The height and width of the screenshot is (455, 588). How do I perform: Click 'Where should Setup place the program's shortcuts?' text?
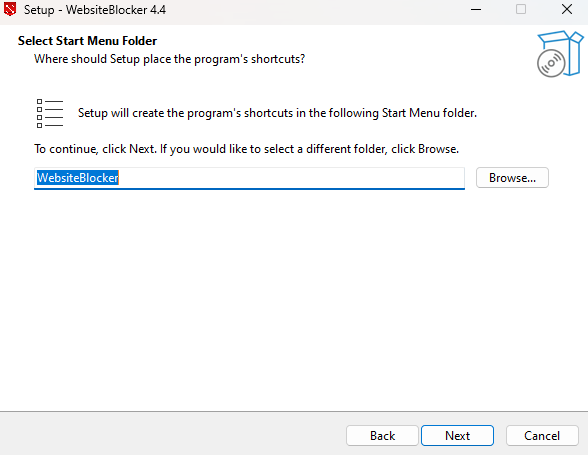[170, 59]
